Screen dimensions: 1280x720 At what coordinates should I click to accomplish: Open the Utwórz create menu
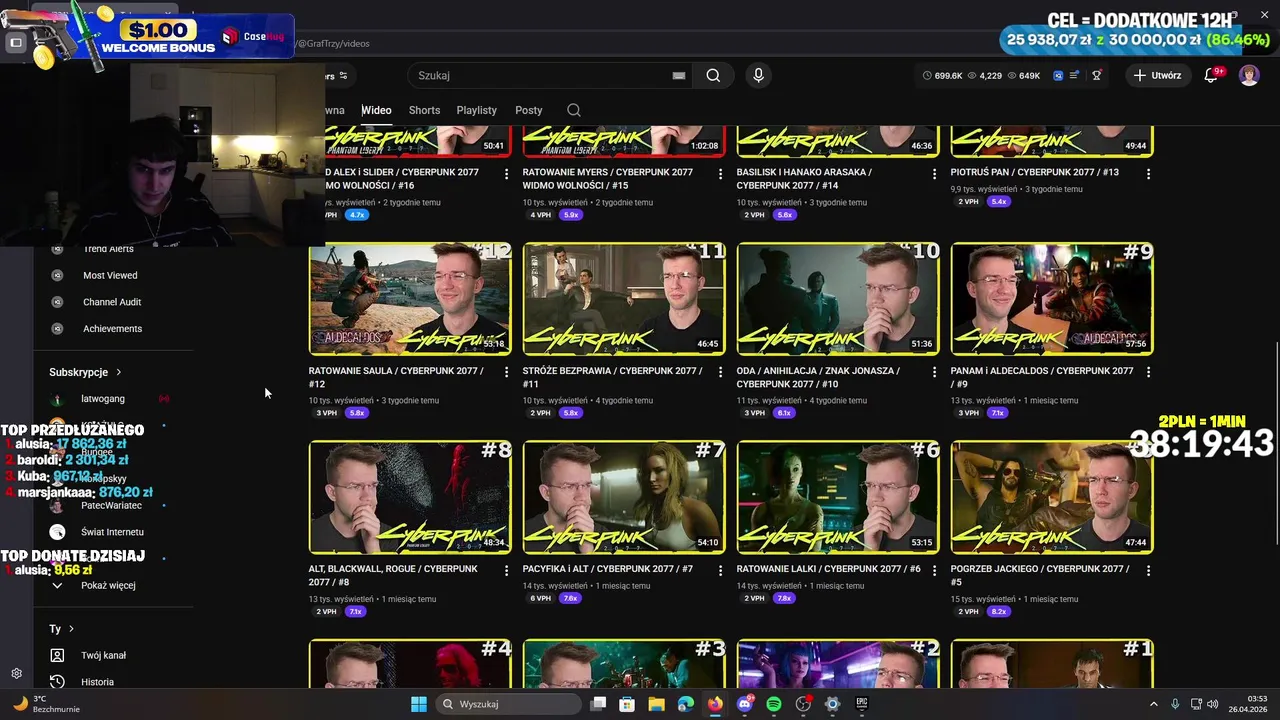click(x=1157, y=75)
